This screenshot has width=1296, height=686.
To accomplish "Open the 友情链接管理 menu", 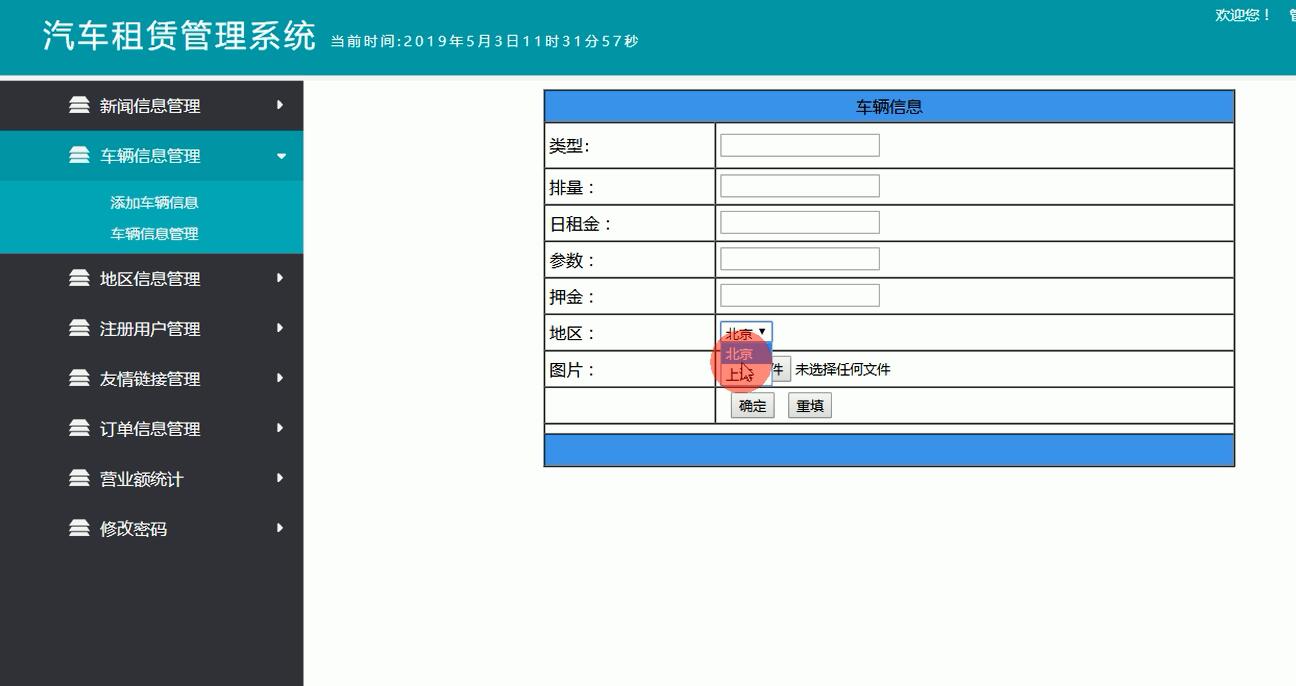I will pos(151,379).
